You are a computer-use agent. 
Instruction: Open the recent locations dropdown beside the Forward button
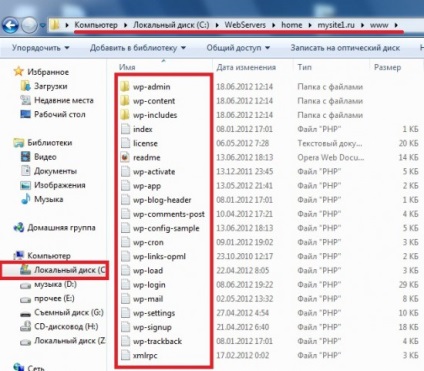43,25
